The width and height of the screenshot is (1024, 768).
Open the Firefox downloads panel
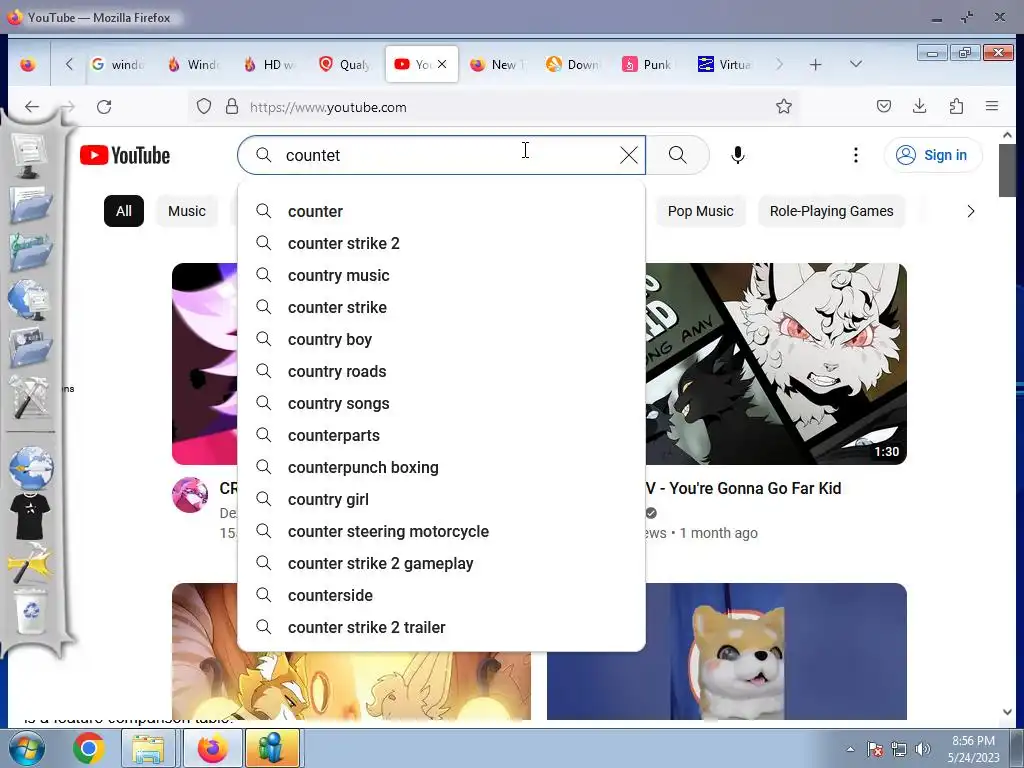coord(920,106)
